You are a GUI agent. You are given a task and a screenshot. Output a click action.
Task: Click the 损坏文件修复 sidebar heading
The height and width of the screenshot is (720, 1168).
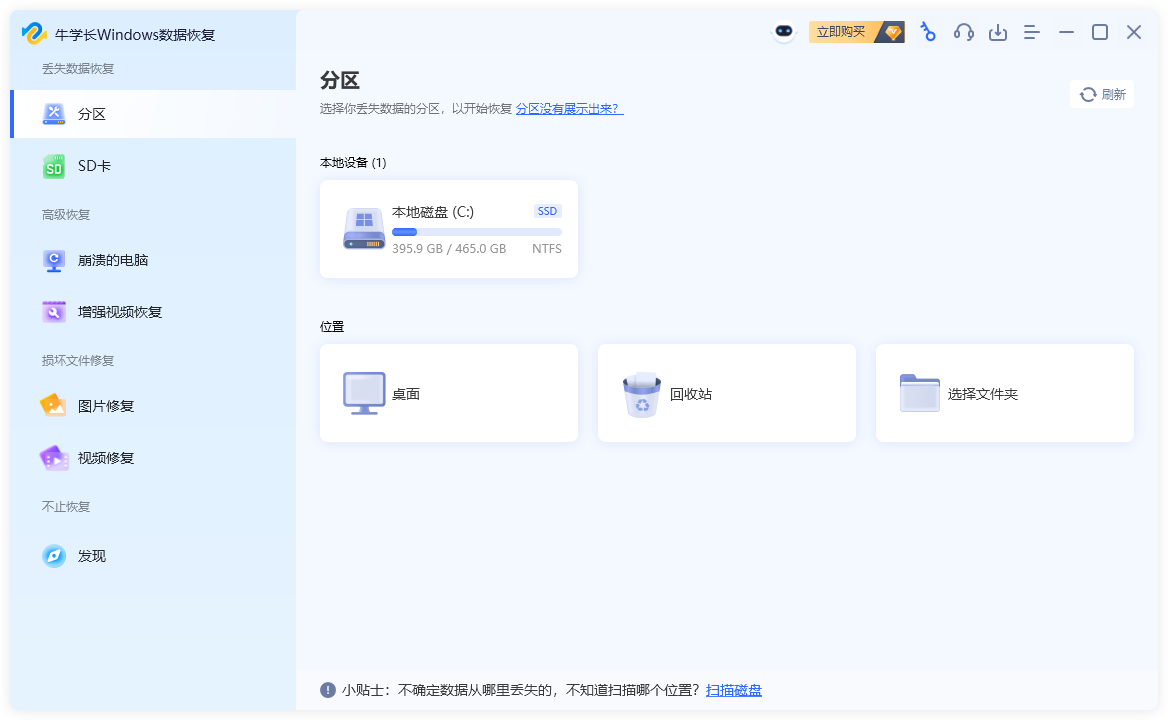click(x=78, y=360)
